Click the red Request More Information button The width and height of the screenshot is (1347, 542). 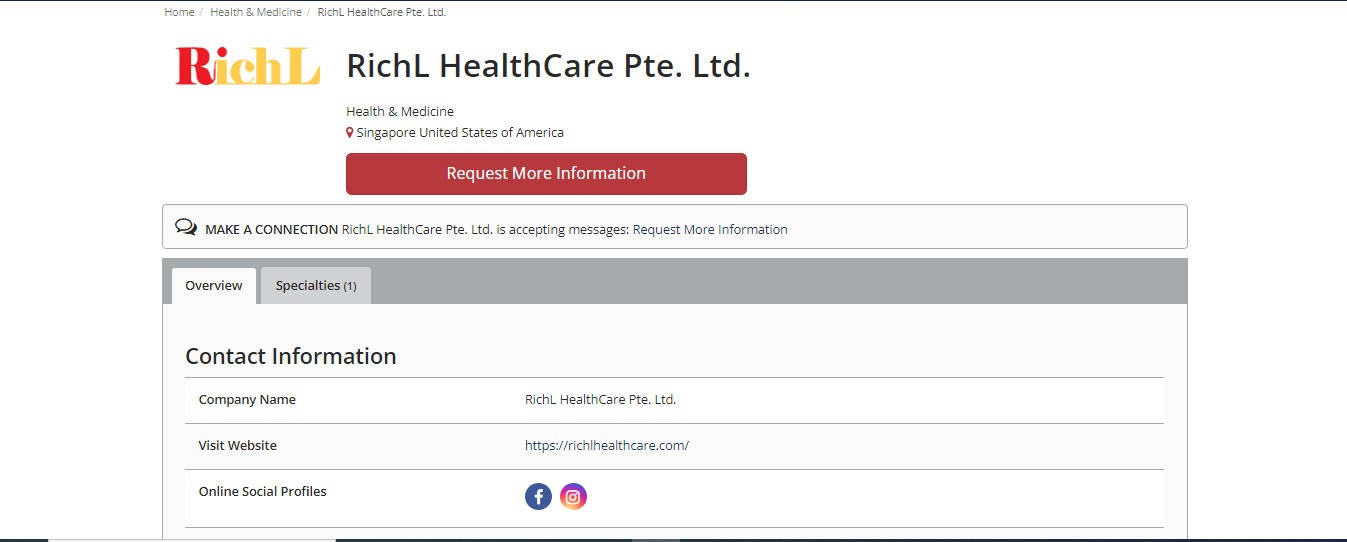(x=546, y=174)
